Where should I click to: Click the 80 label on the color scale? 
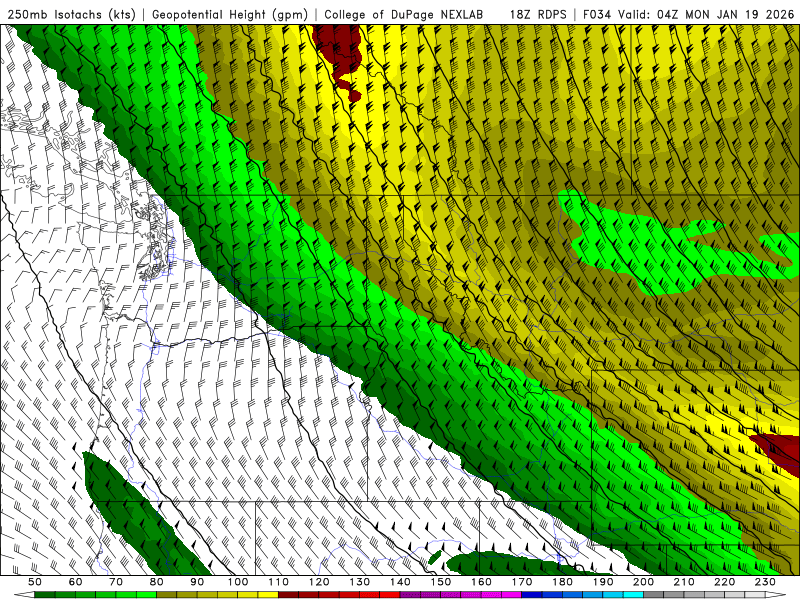tap(157, 582)
